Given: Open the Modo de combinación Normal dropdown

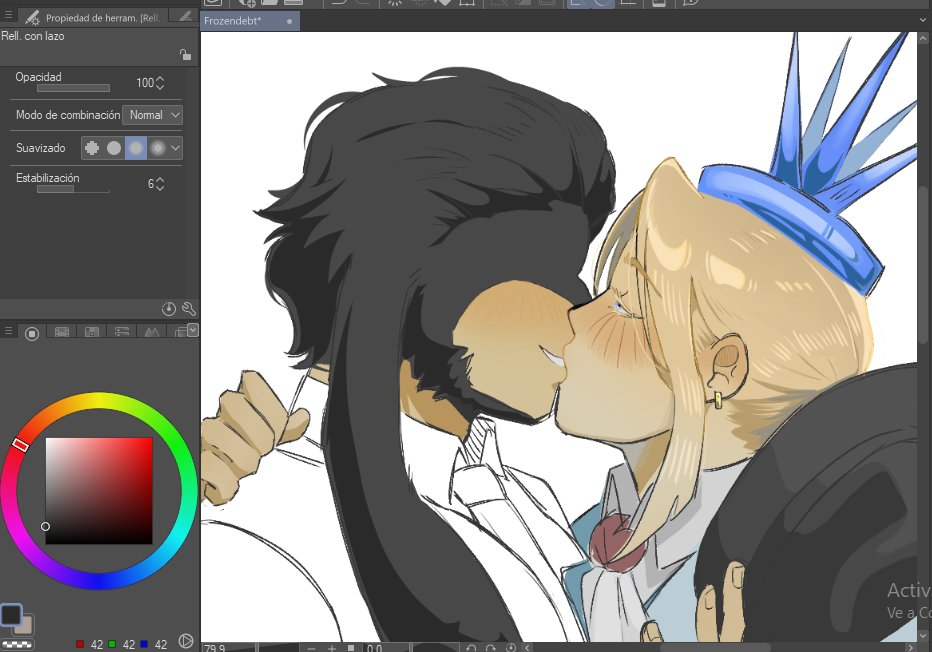Looking at the screenshot, I should [152, 115].
